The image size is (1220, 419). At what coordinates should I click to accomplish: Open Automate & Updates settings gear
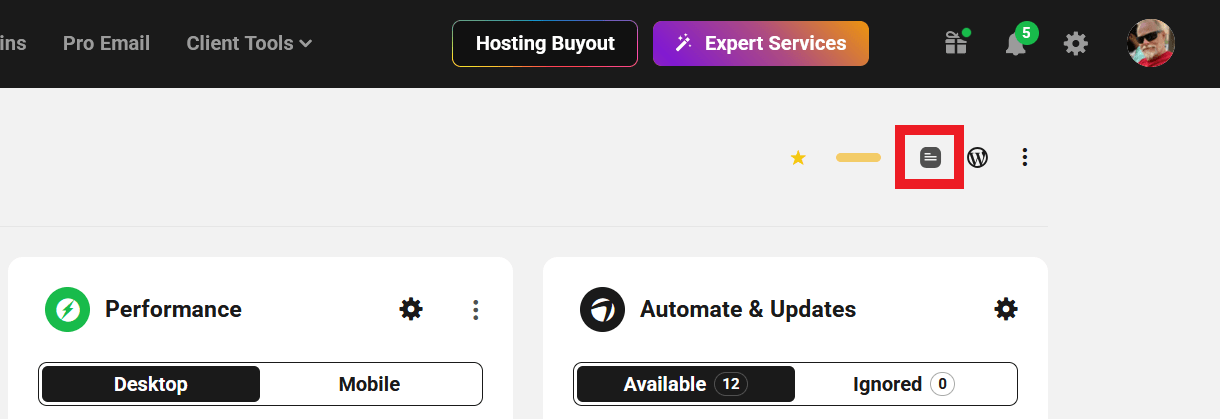click(x=1006, y=309)
